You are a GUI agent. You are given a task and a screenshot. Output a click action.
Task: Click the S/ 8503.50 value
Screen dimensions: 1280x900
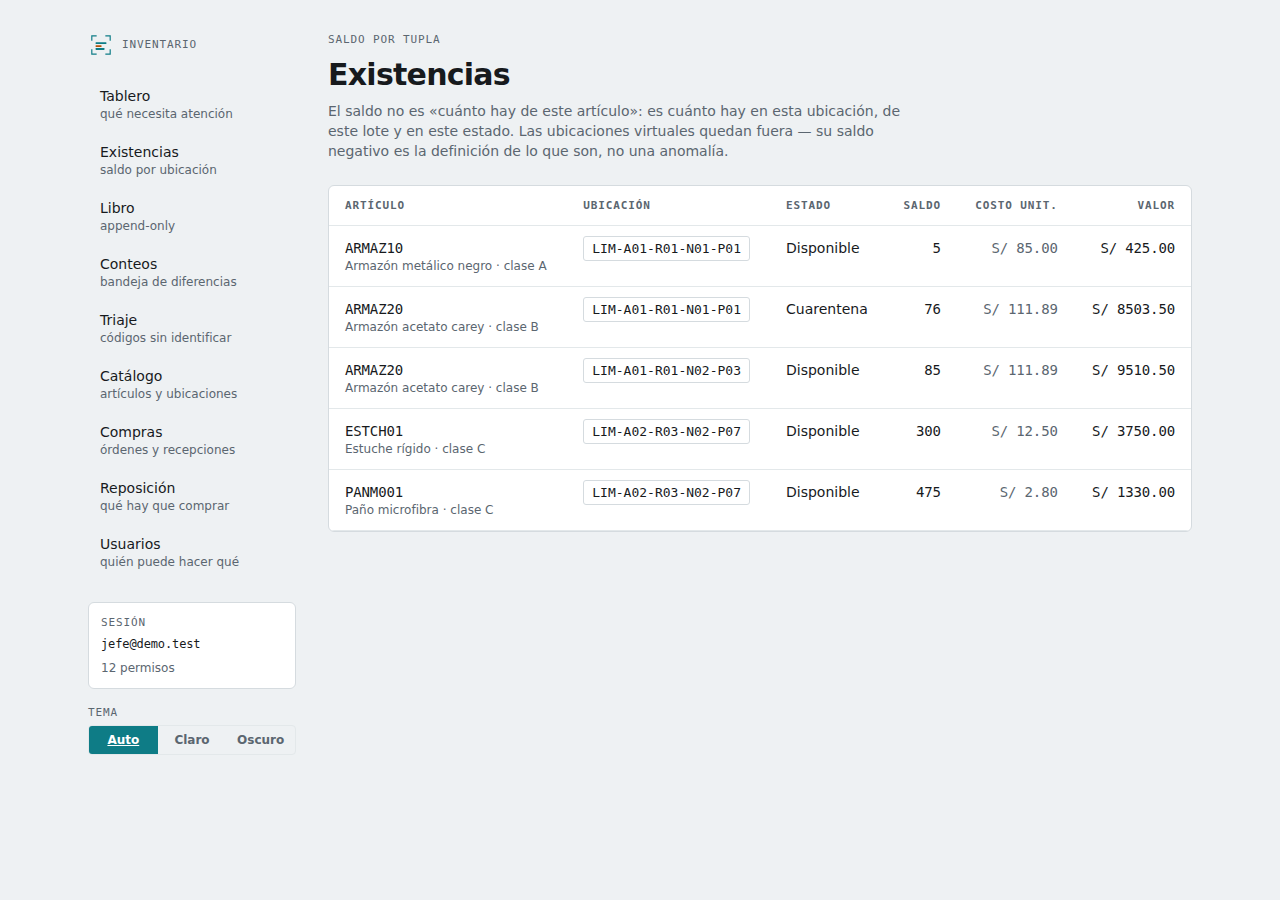click(x=1133, y=309)
